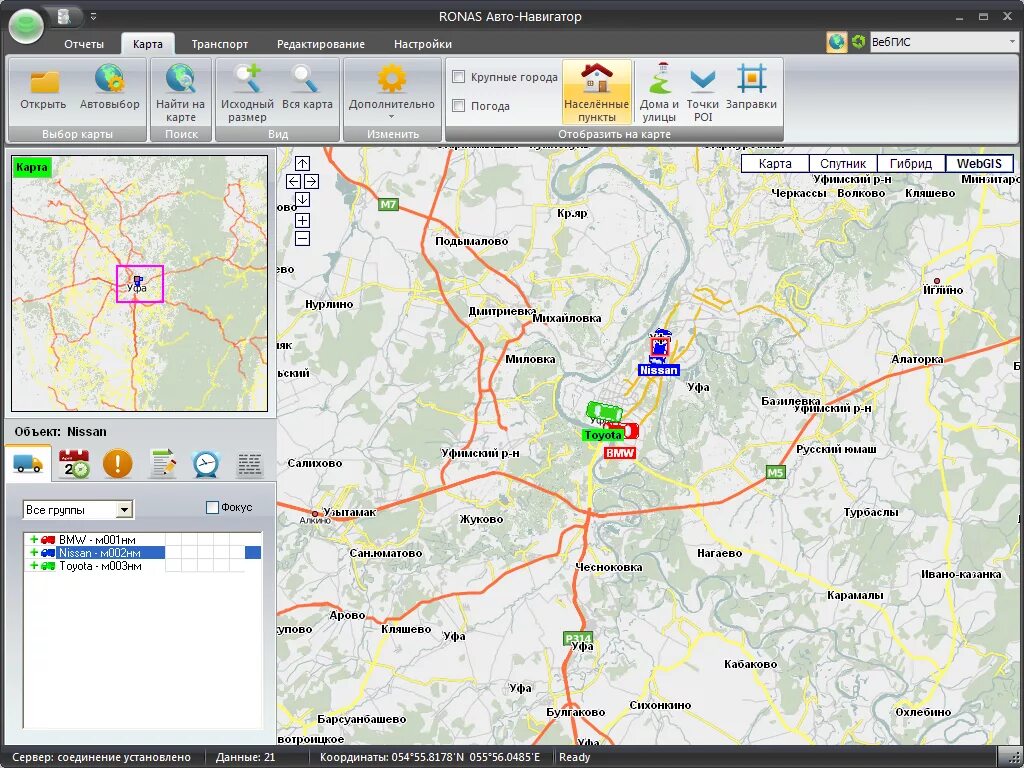Click Точки POI icon
The image size is (1024, 768).
click(703, 81)
